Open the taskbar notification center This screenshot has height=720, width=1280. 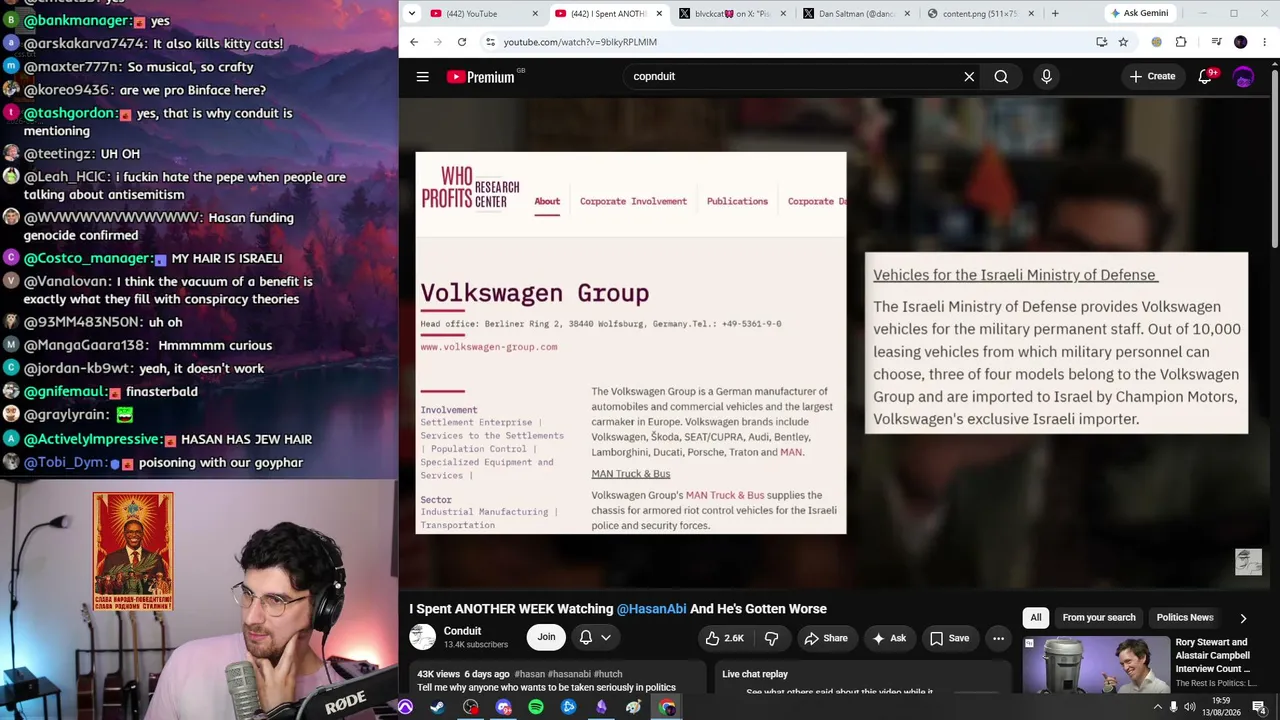1258,707
